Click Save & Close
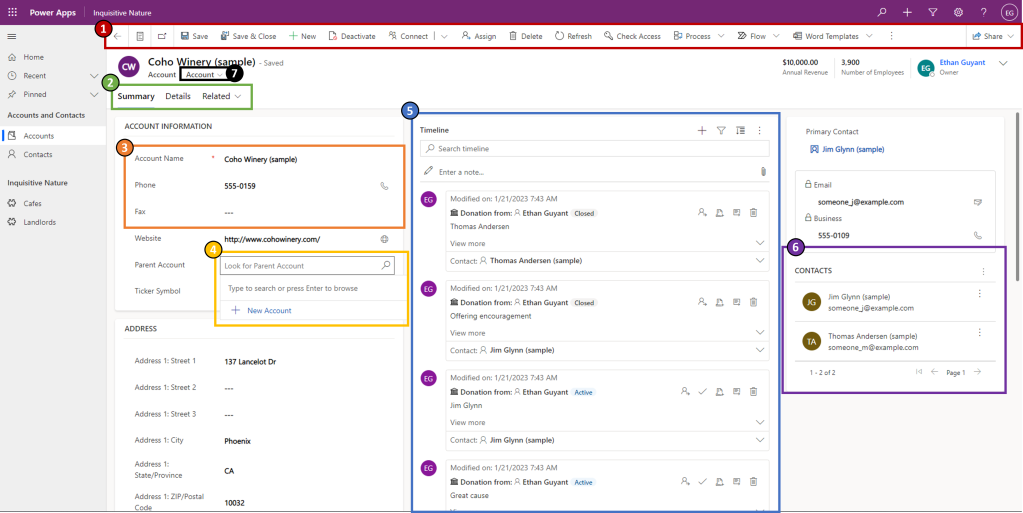This screenshot has height=513, width=1023. (x=248, y=36)
